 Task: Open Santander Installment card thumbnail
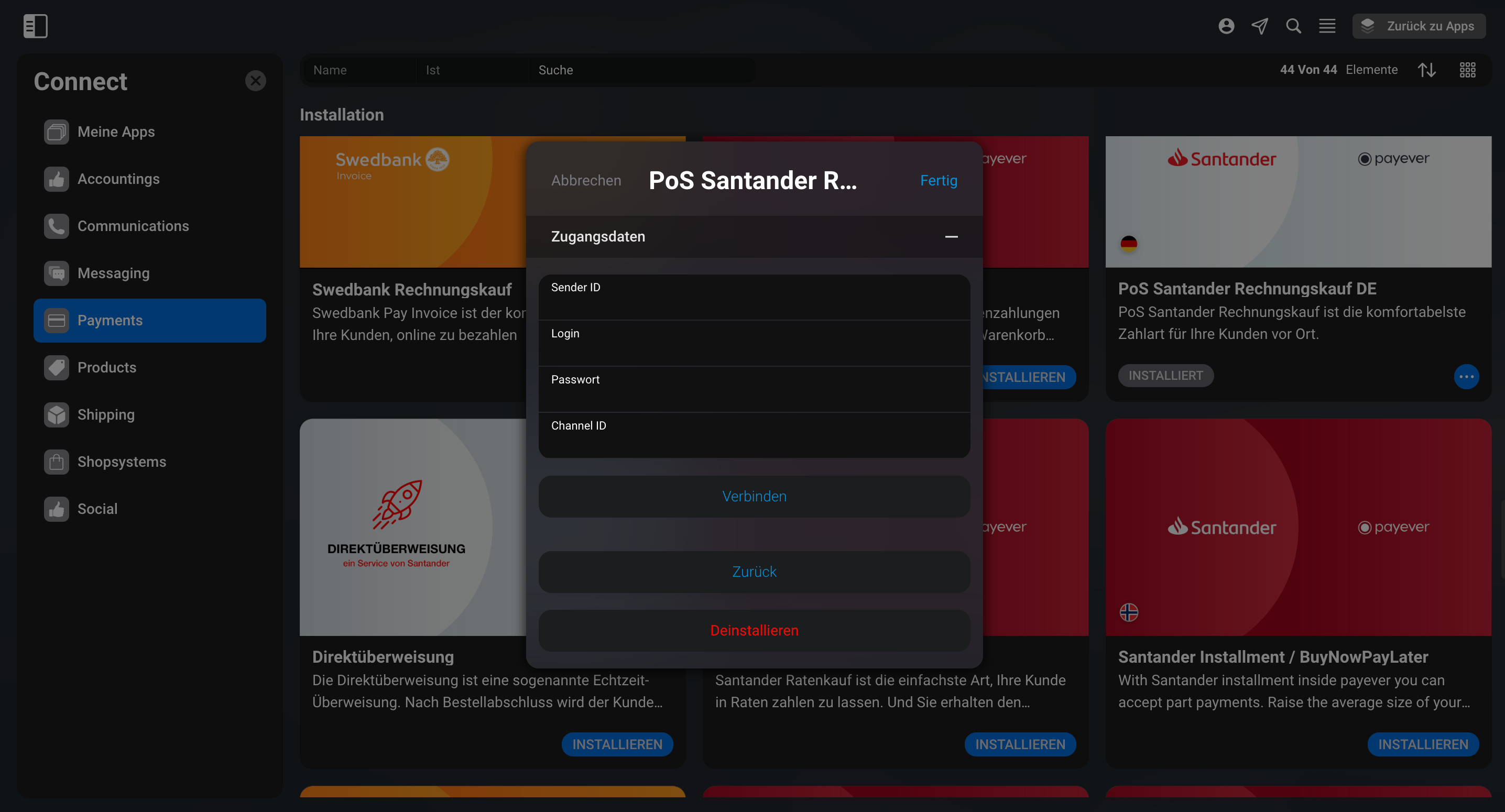tap(1298, 527)
